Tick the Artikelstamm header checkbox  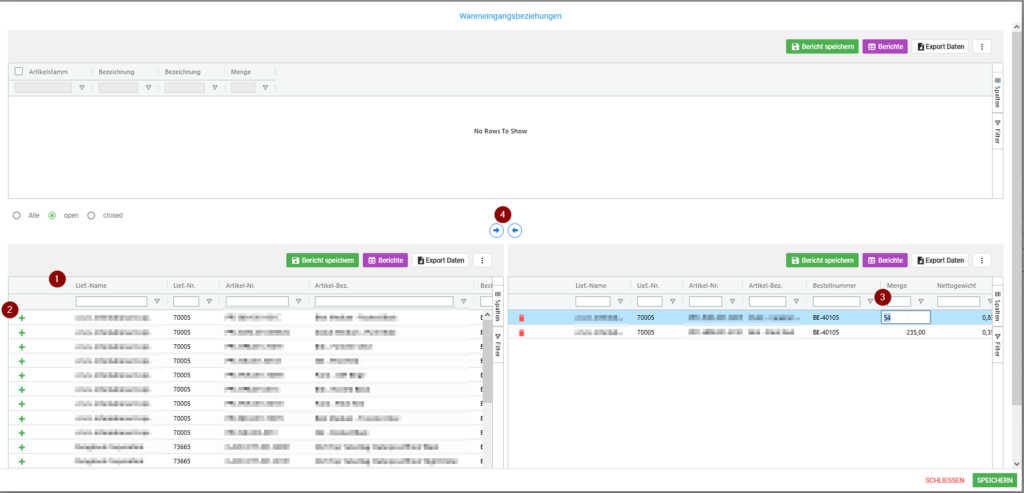tap(19, 72)
